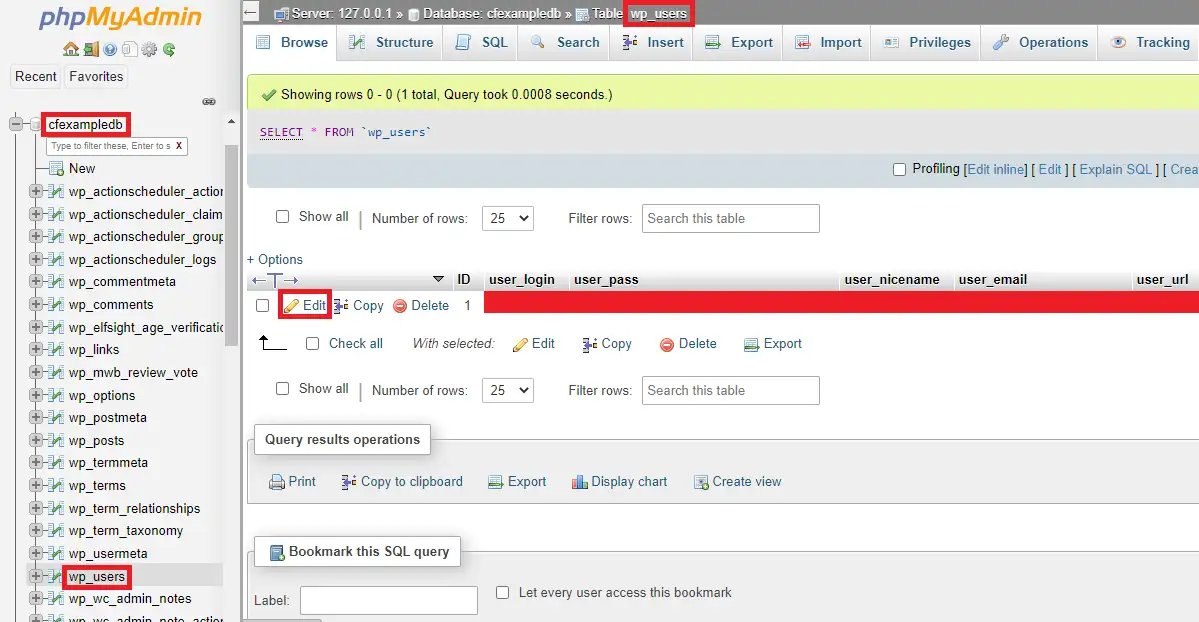Sort by user_email column header
The width and height of the screenshot is (1199, 622).
coord(993,280)
